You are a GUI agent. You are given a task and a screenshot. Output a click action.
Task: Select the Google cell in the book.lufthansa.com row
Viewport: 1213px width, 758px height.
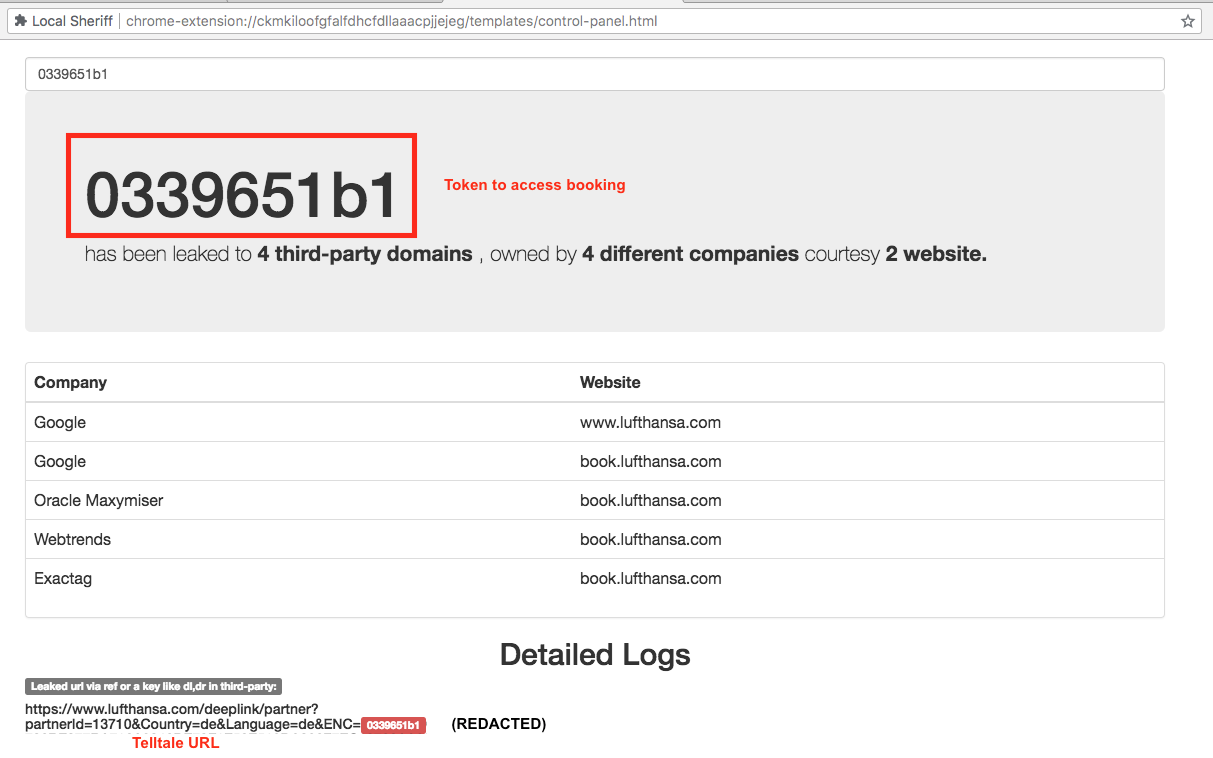click(60, 461)
